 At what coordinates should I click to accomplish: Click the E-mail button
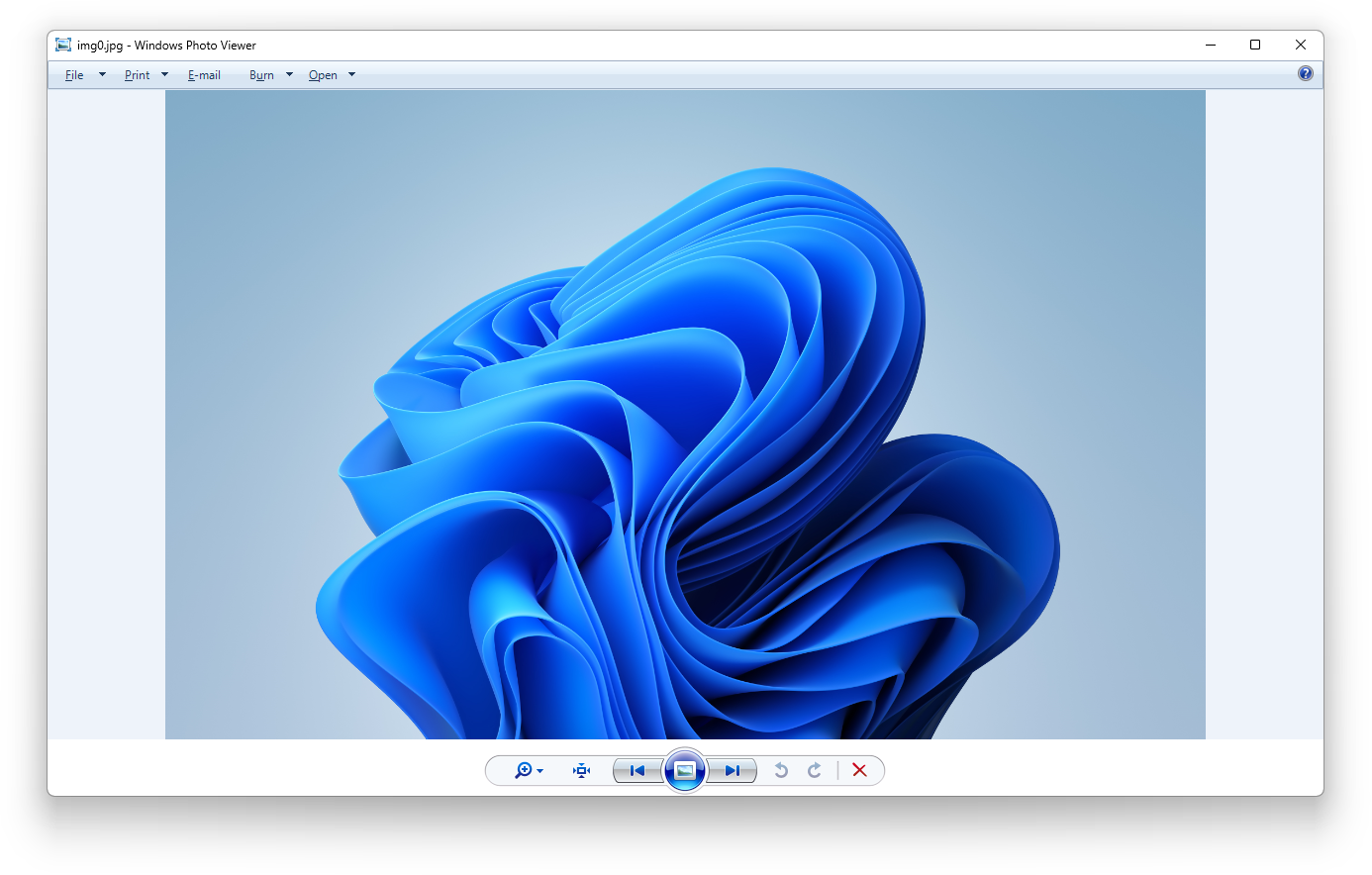pos(204,75)
